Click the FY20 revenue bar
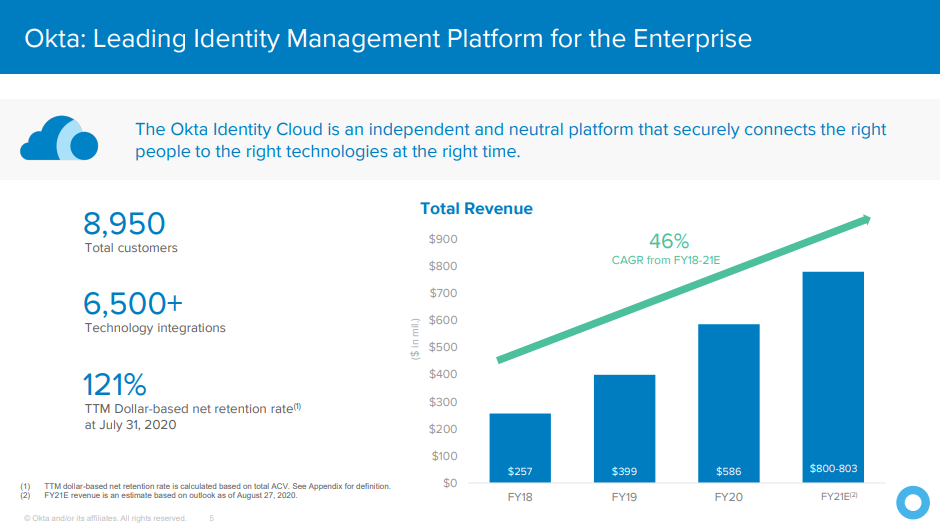 click(x=728, y=403)
